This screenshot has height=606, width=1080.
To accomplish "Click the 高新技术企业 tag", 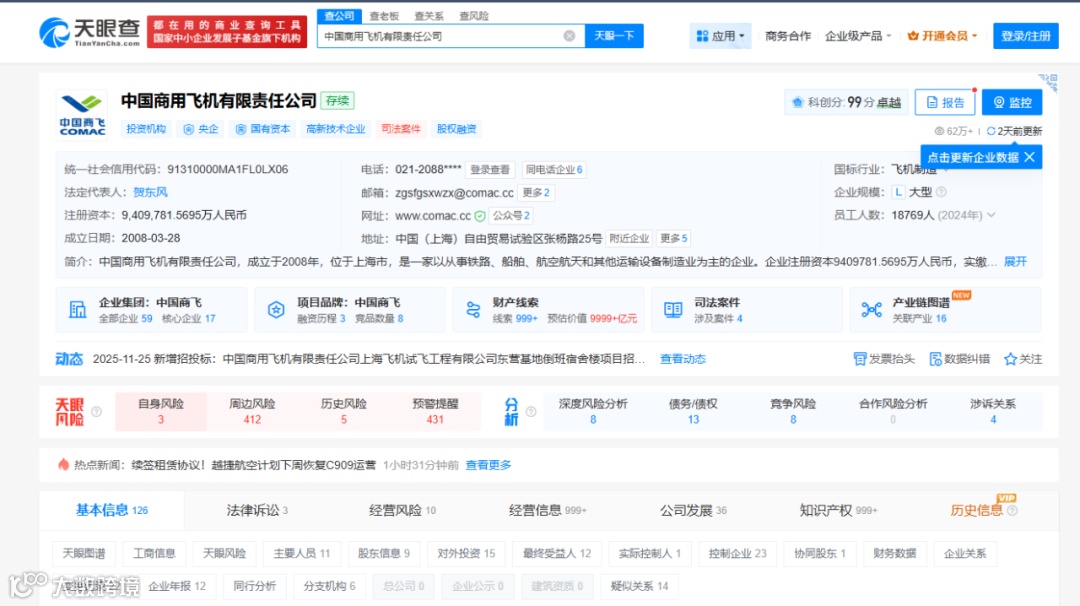I will click(335, 129).
